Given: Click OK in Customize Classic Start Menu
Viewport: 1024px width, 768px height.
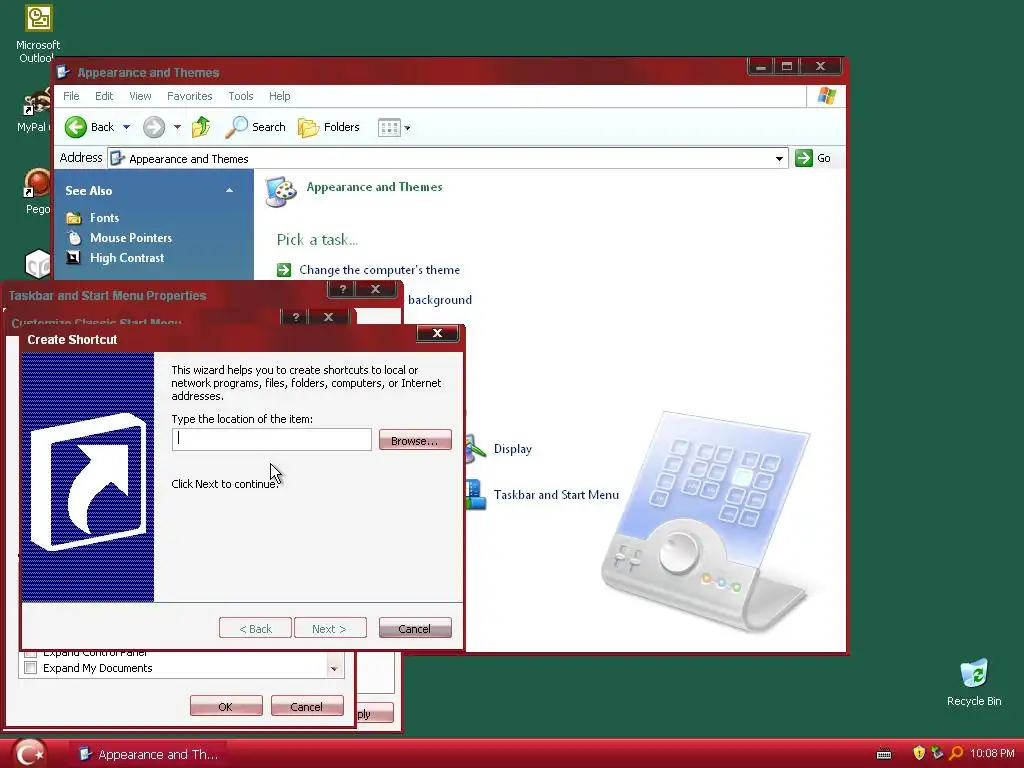Looking at the screenshot, I should (x=226, y=706).
